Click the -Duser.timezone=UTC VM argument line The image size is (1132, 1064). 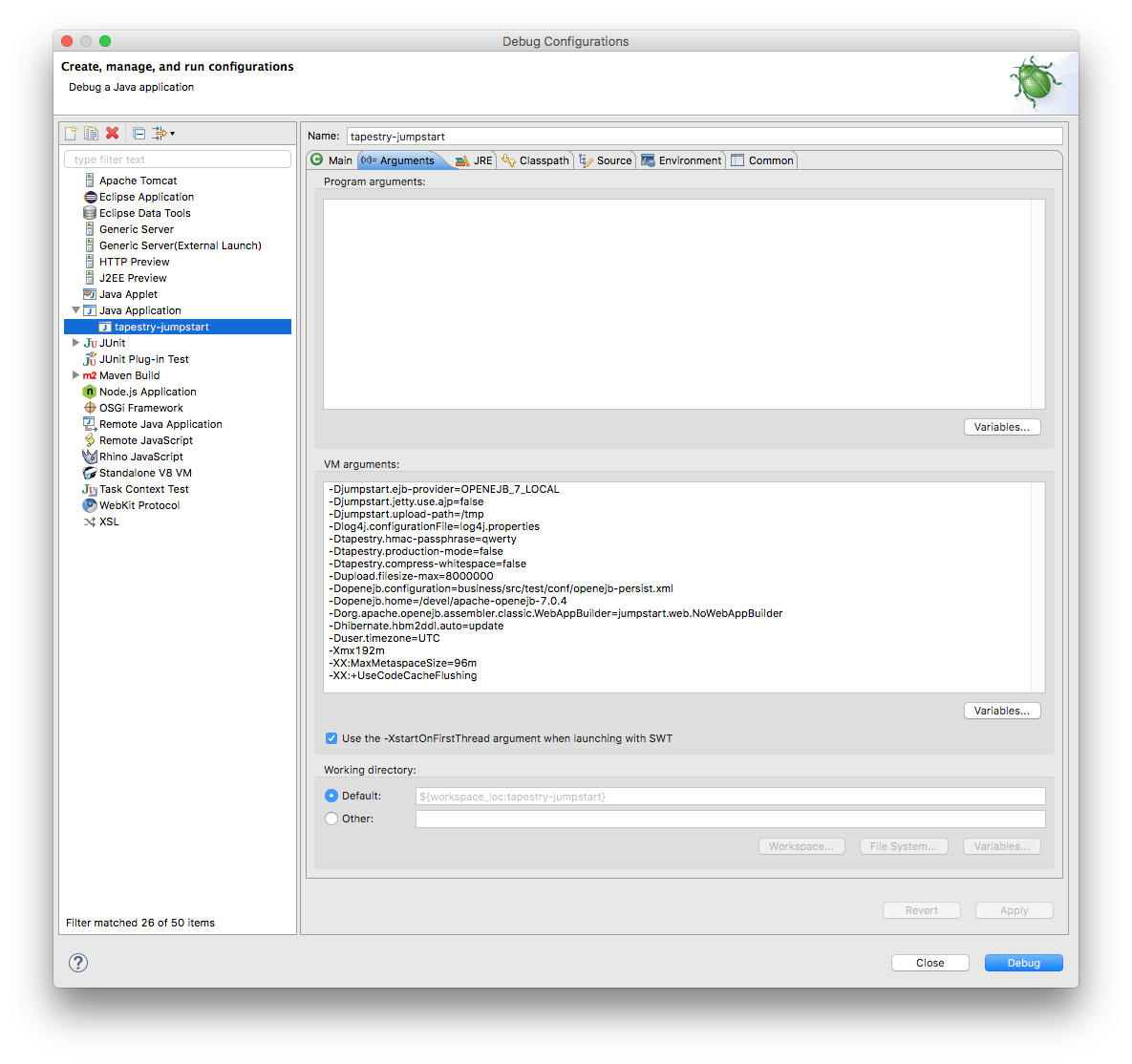pos(384,638)
